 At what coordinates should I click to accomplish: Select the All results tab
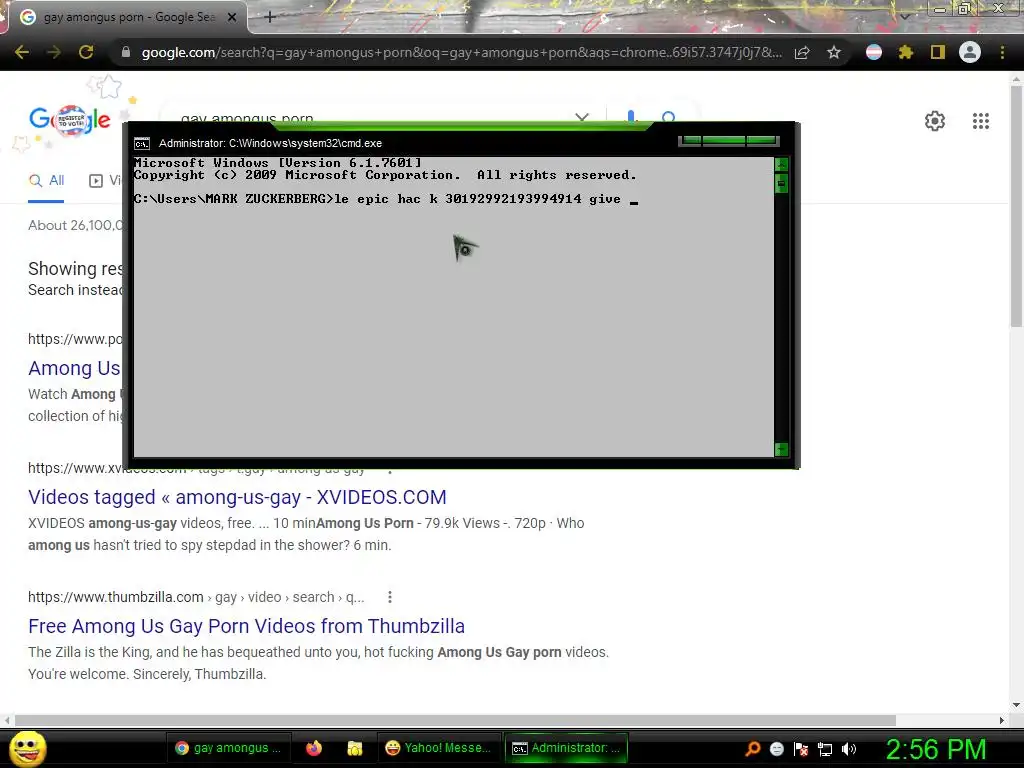pyautogui.click(x=46, y=180)
